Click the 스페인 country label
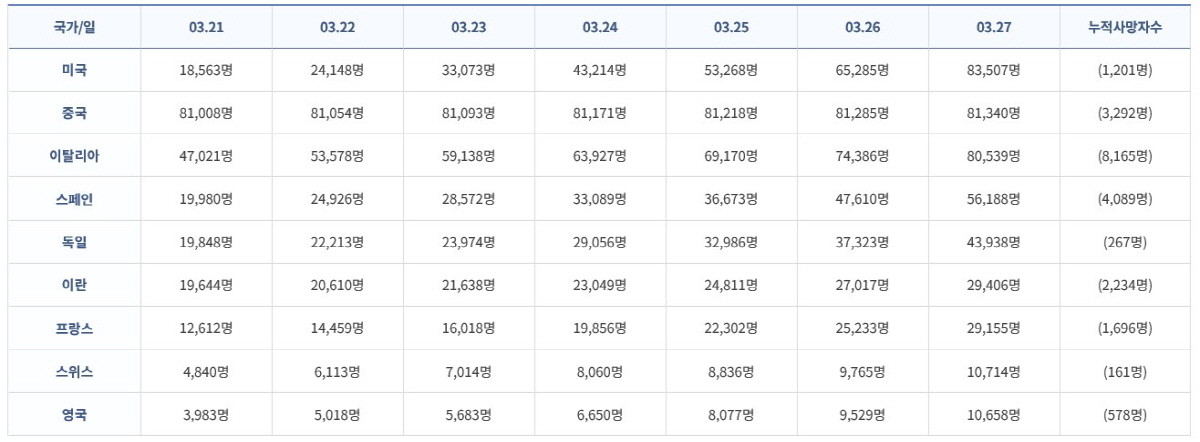The width and height of the screenshot is (1200, 442). point(74,199)
